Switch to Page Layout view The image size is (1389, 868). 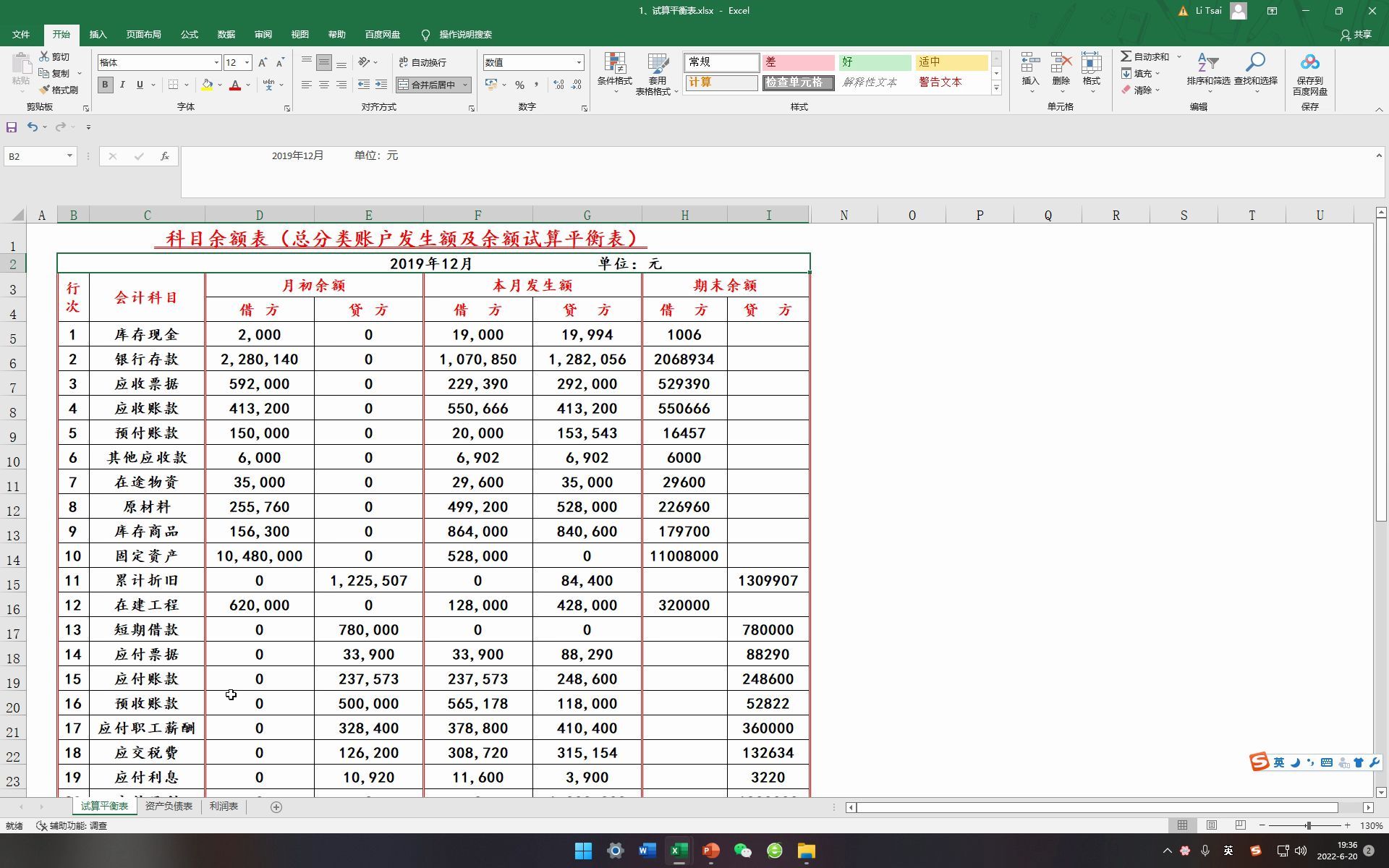[1212, 825]
